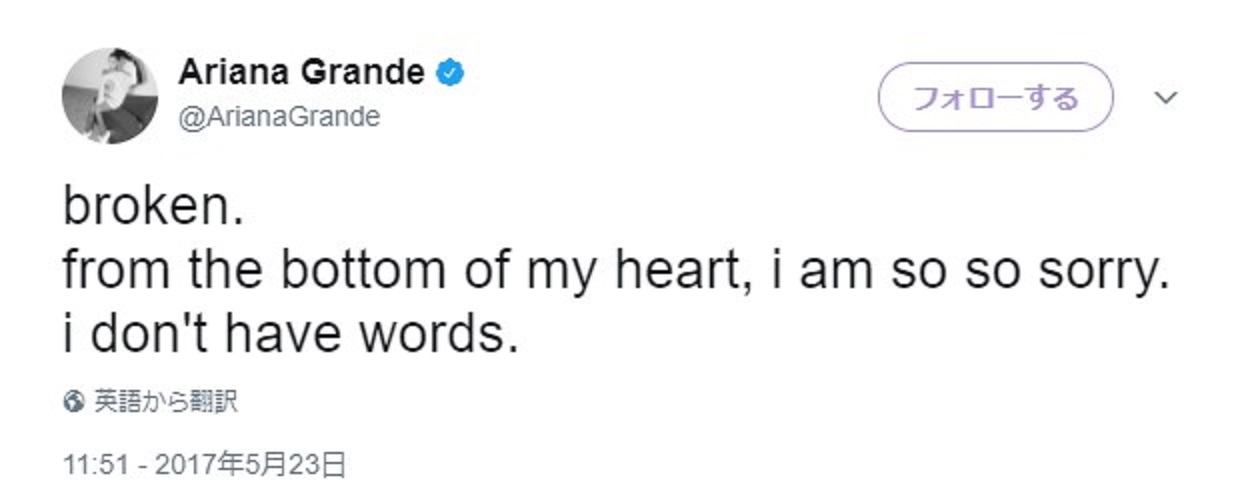Click the globe icon beside translation link
The image size is (1234, 500).
coord(72,403)
